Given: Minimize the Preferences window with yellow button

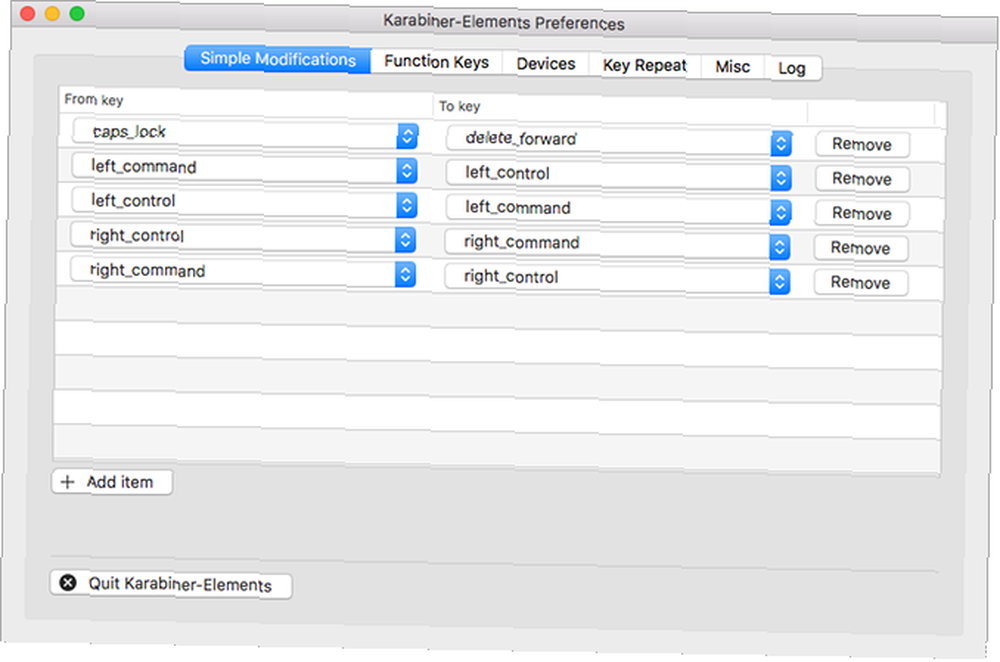Looking at the screenshot, I should click(x=52, y=13).
